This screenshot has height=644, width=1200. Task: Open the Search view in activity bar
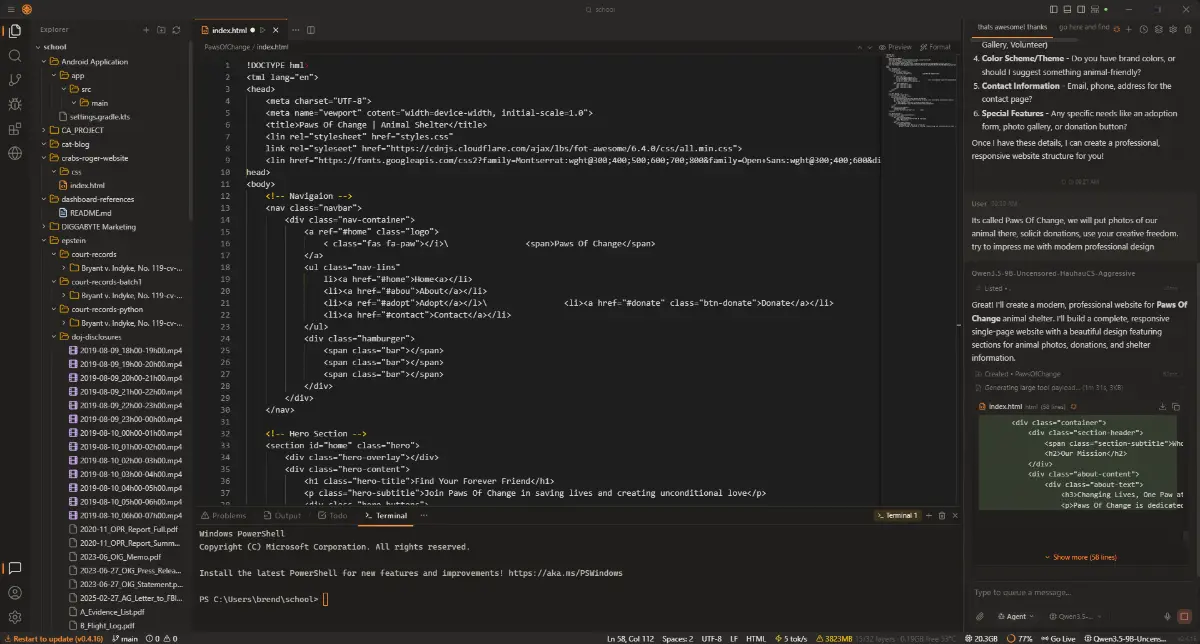point(14,56)
